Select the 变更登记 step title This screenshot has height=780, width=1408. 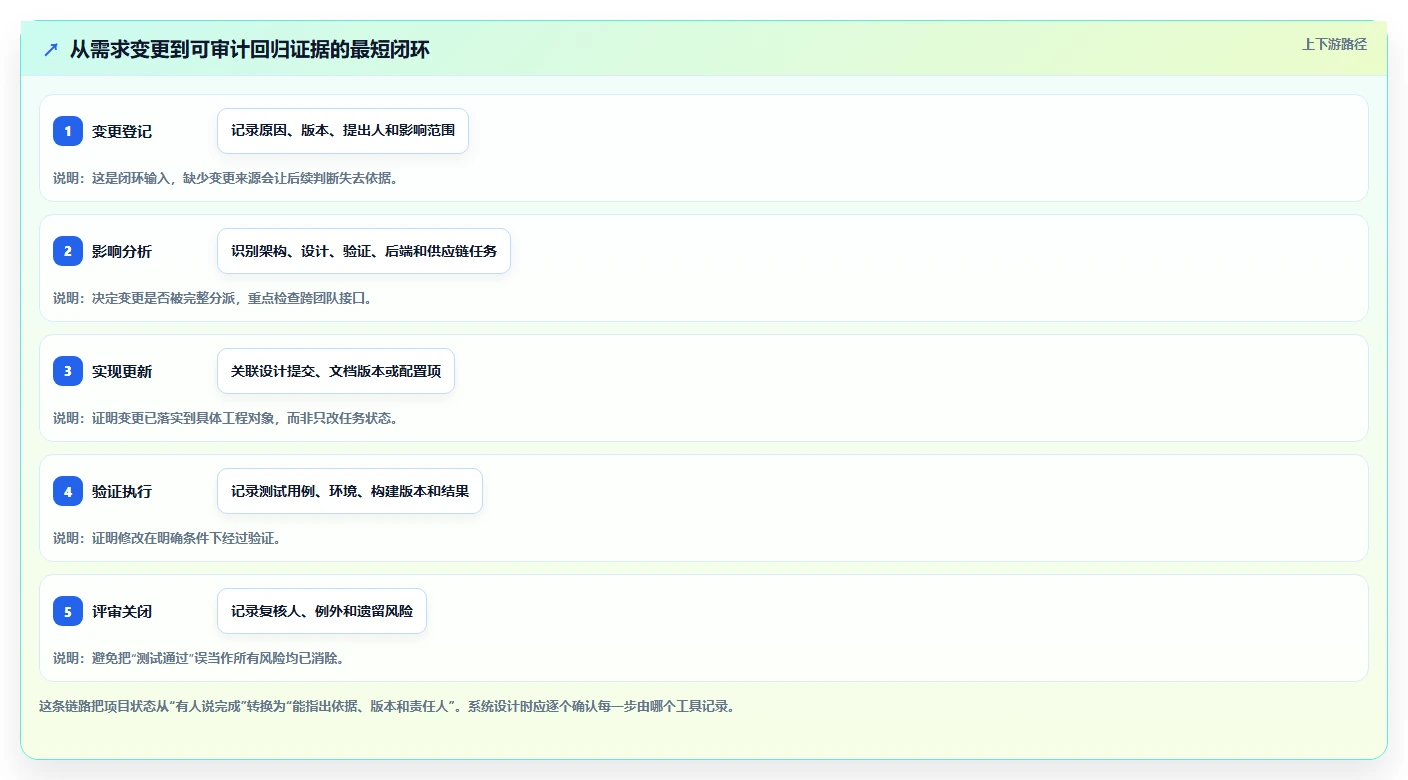coord(122,131)
